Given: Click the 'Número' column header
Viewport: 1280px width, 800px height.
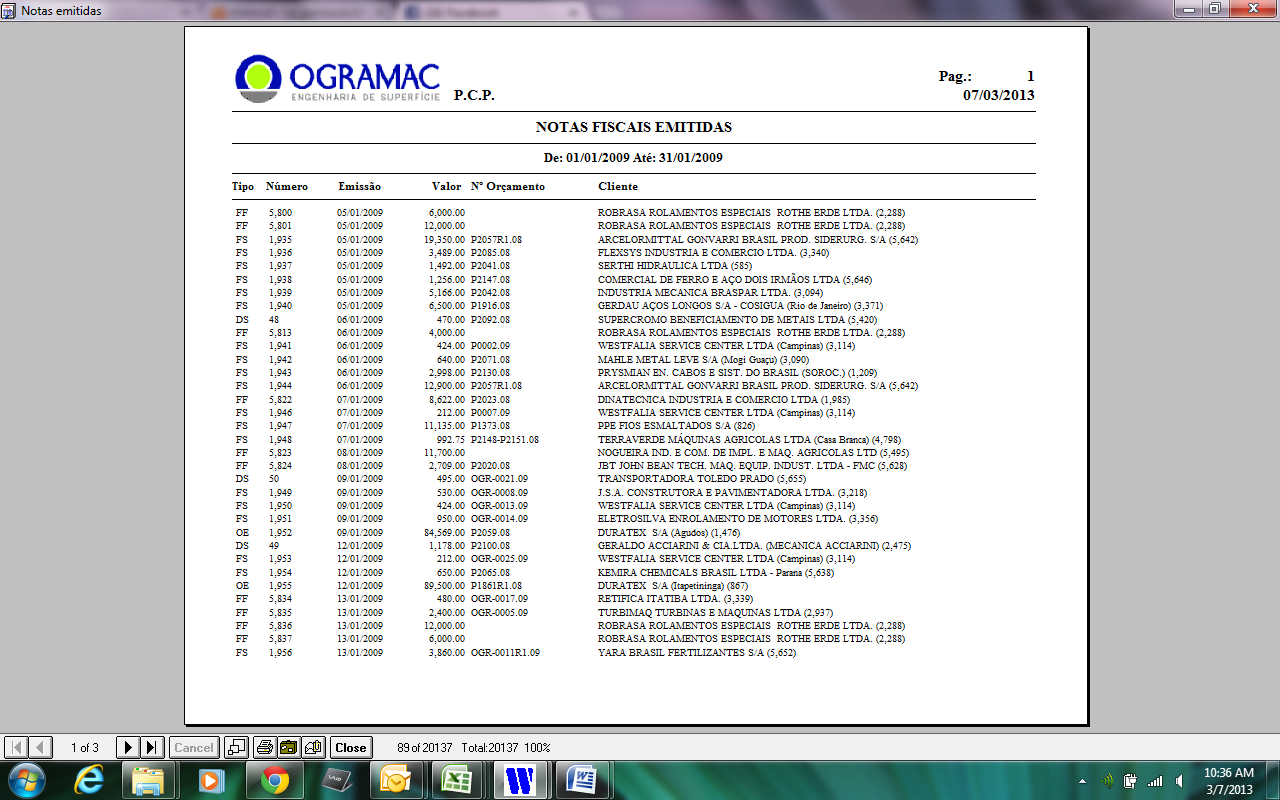Looking at the screenshot, I should coord(287,186).
